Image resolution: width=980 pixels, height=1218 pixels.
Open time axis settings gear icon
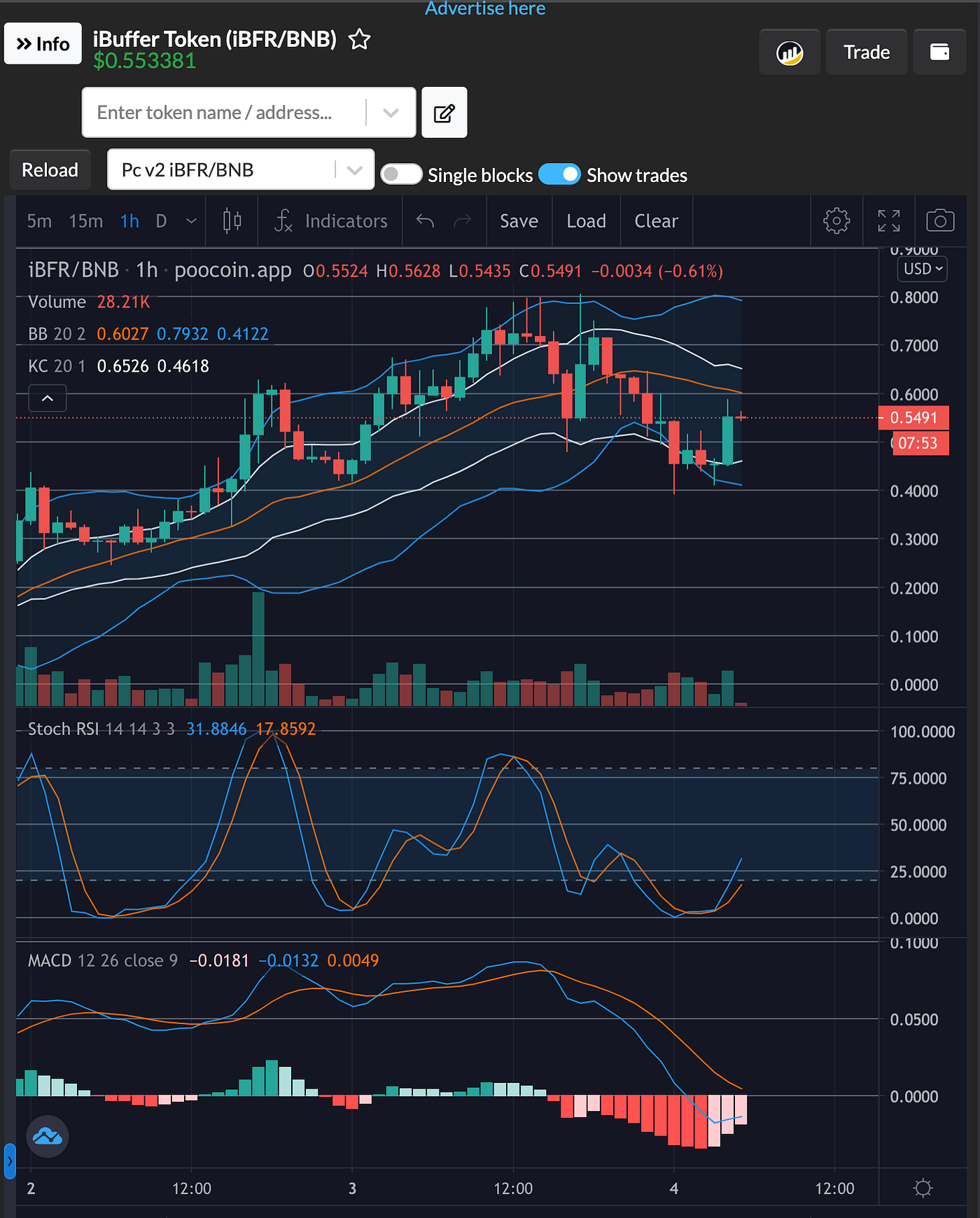point(923,1188)
